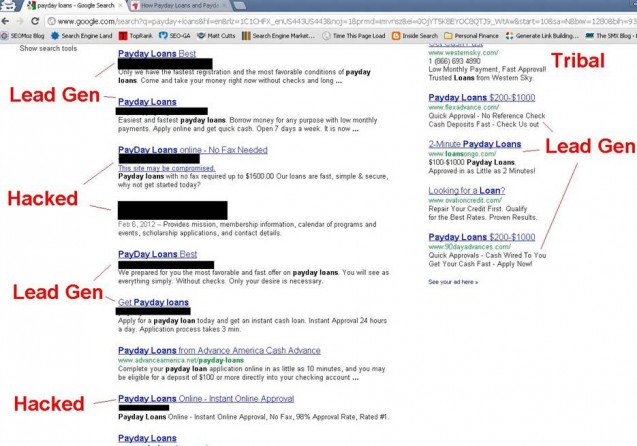Open 'PayDay Loans online - No Fax Needed' result
The height and width of the screenshot is (446, 637).
click(x=193, y=150)
